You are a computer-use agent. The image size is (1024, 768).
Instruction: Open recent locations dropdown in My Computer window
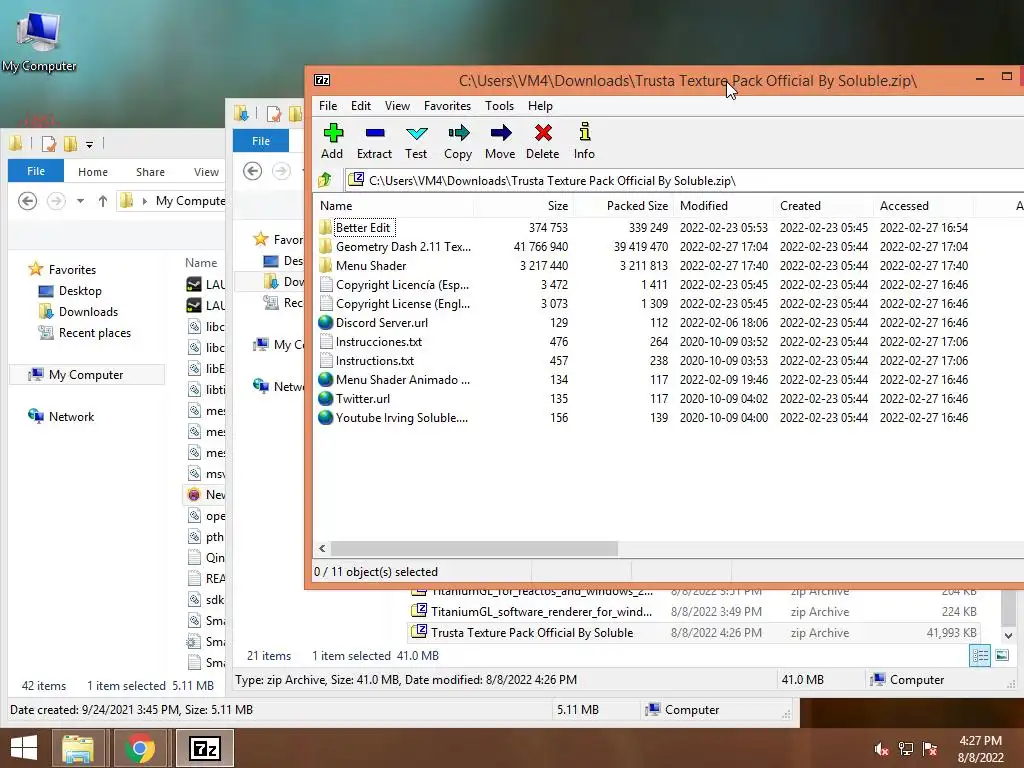click(x=80, y=201)
